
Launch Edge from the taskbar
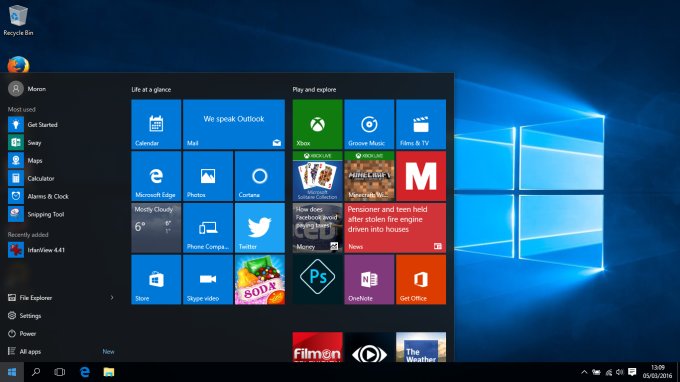click(85, 372)
